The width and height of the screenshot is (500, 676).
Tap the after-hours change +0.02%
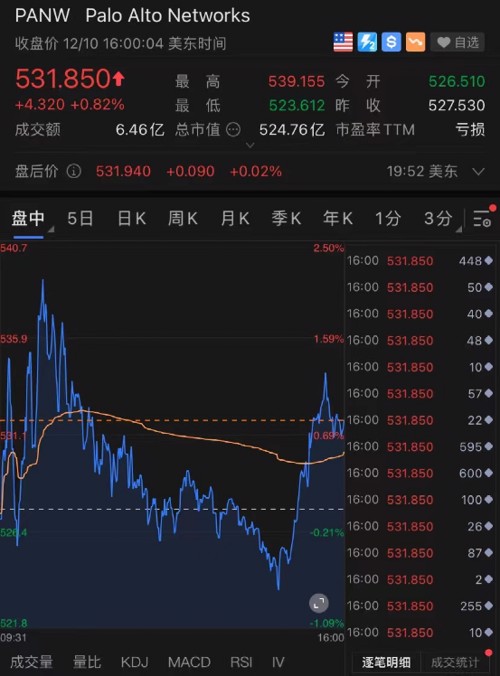(256, 172)
